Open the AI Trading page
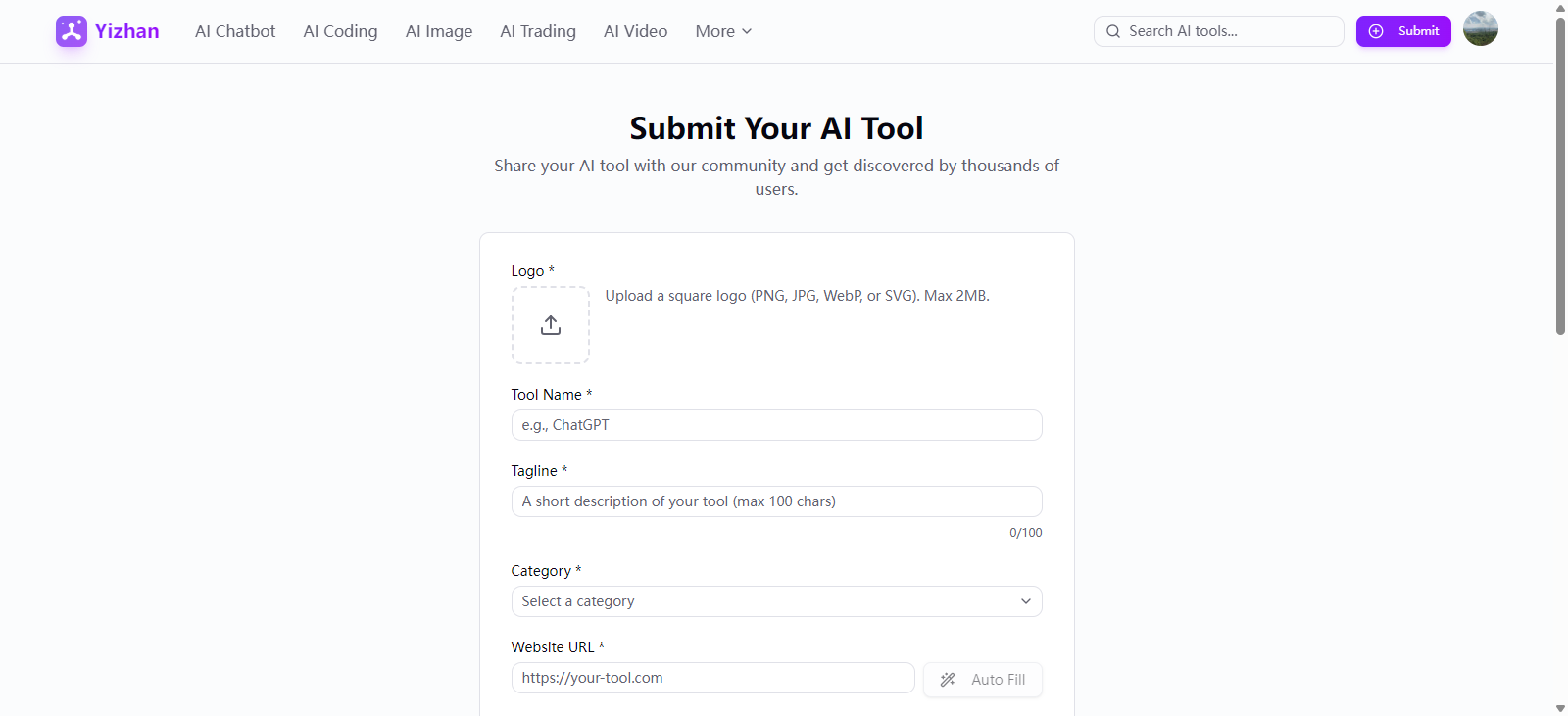The height and width of the screenshot is (716, 1568). [x=538, y=31]
